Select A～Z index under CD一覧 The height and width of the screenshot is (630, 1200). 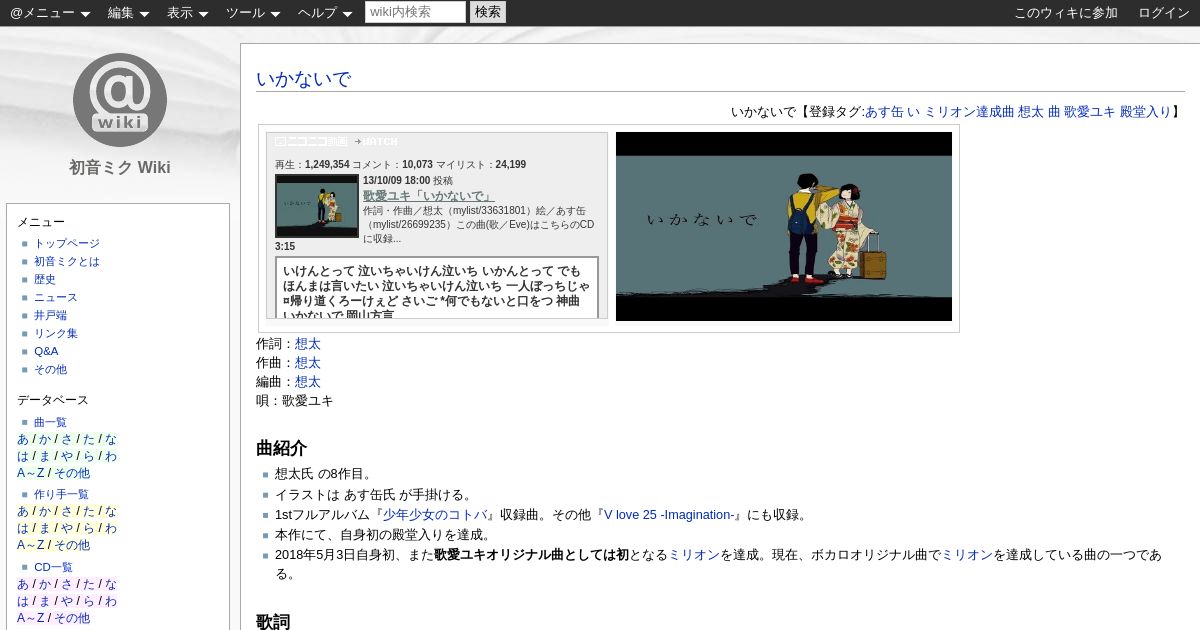(x=30, y=618)
